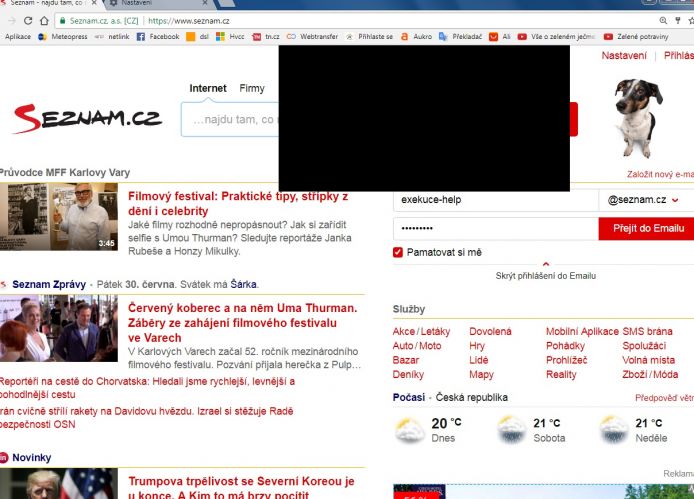Go to the browser home page icon

44,21
